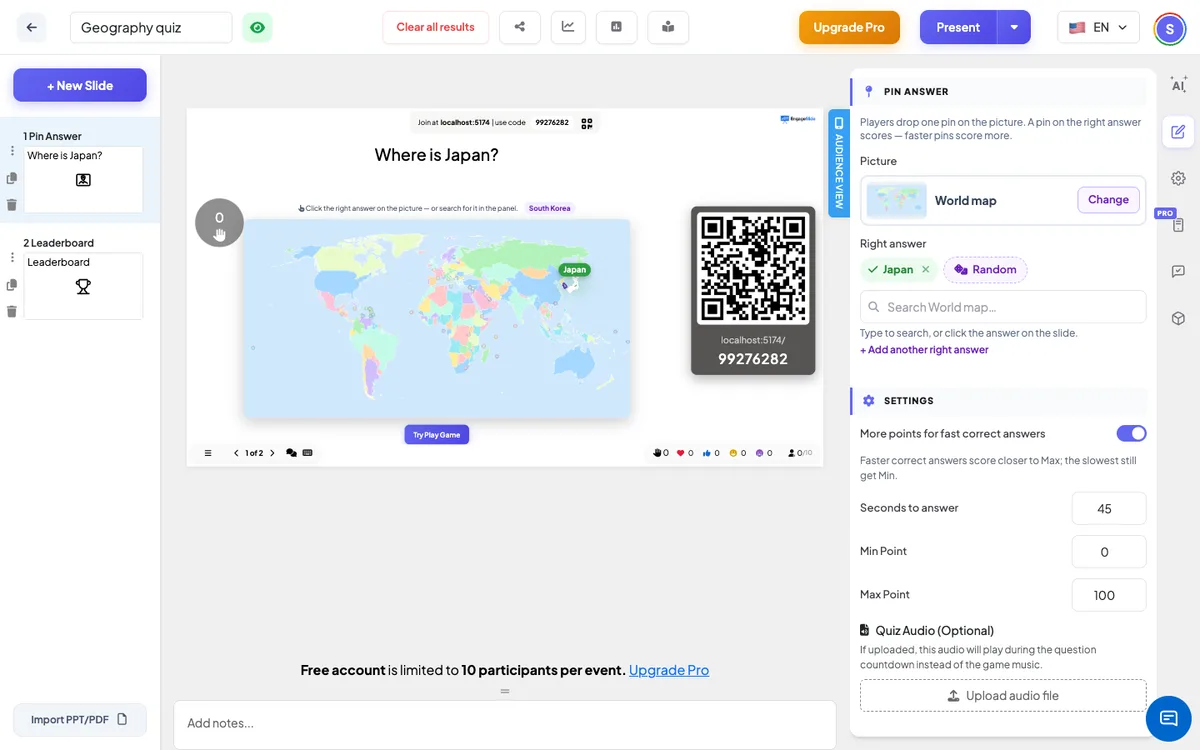
Task: Click Clear all results
Action: [435, 27]
